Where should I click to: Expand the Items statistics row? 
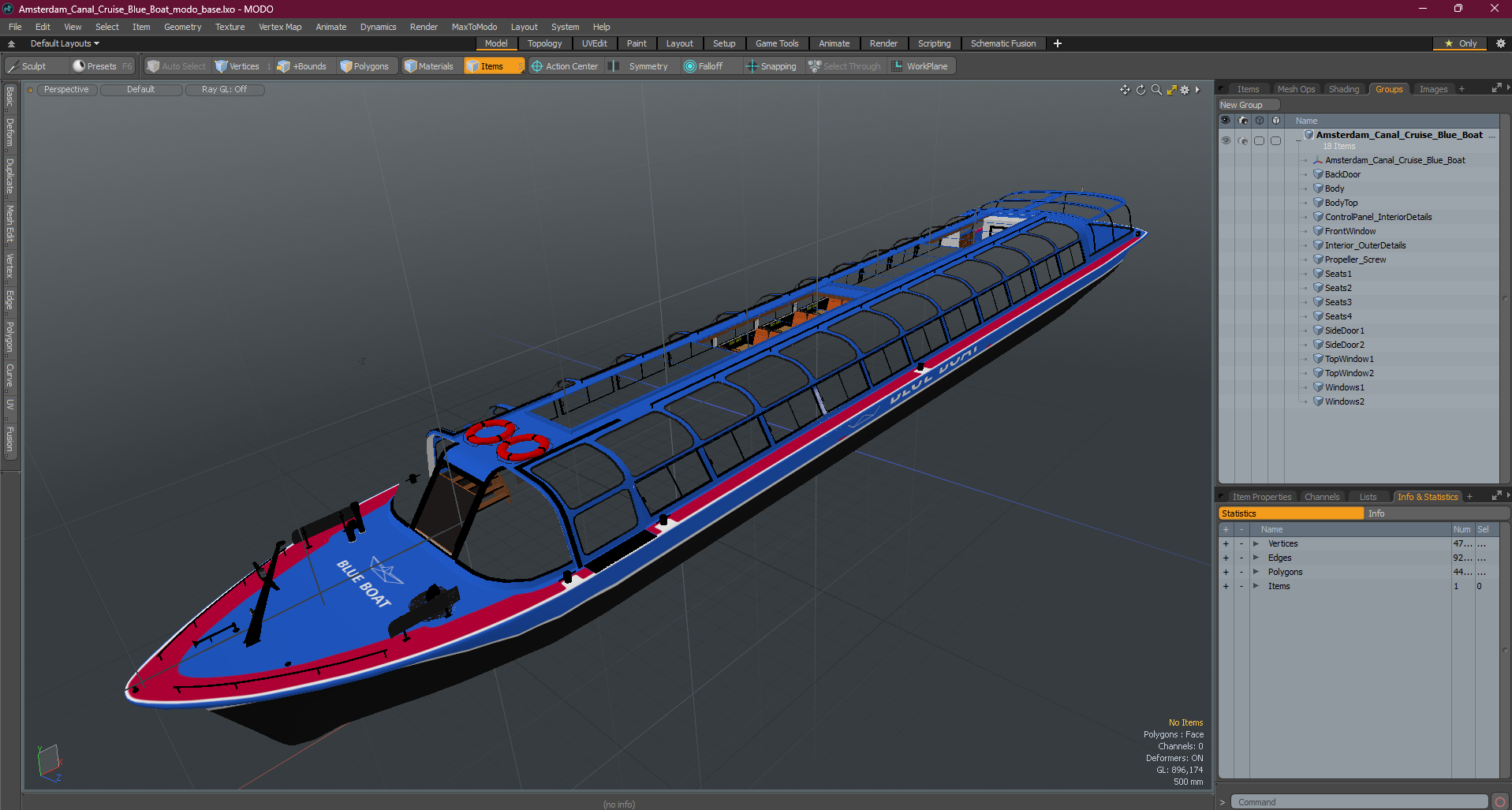click(1256, 586)
